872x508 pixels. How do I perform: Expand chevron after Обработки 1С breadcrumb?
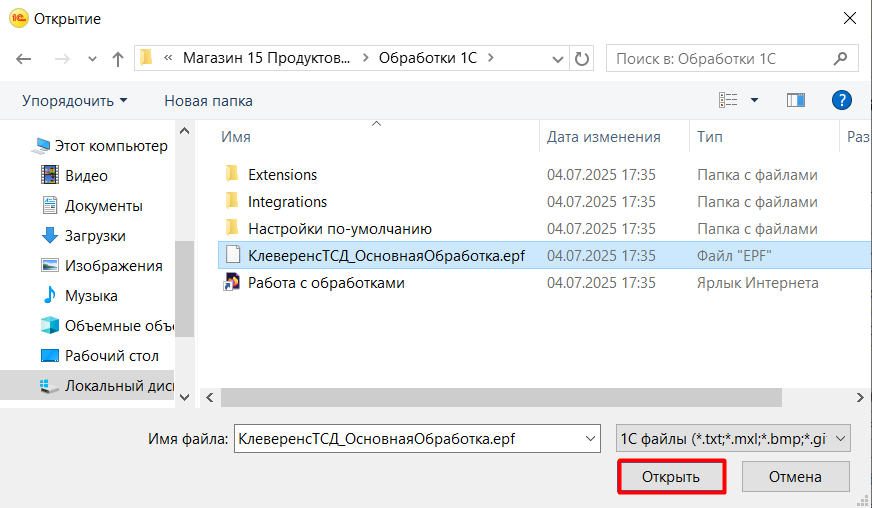490,58
